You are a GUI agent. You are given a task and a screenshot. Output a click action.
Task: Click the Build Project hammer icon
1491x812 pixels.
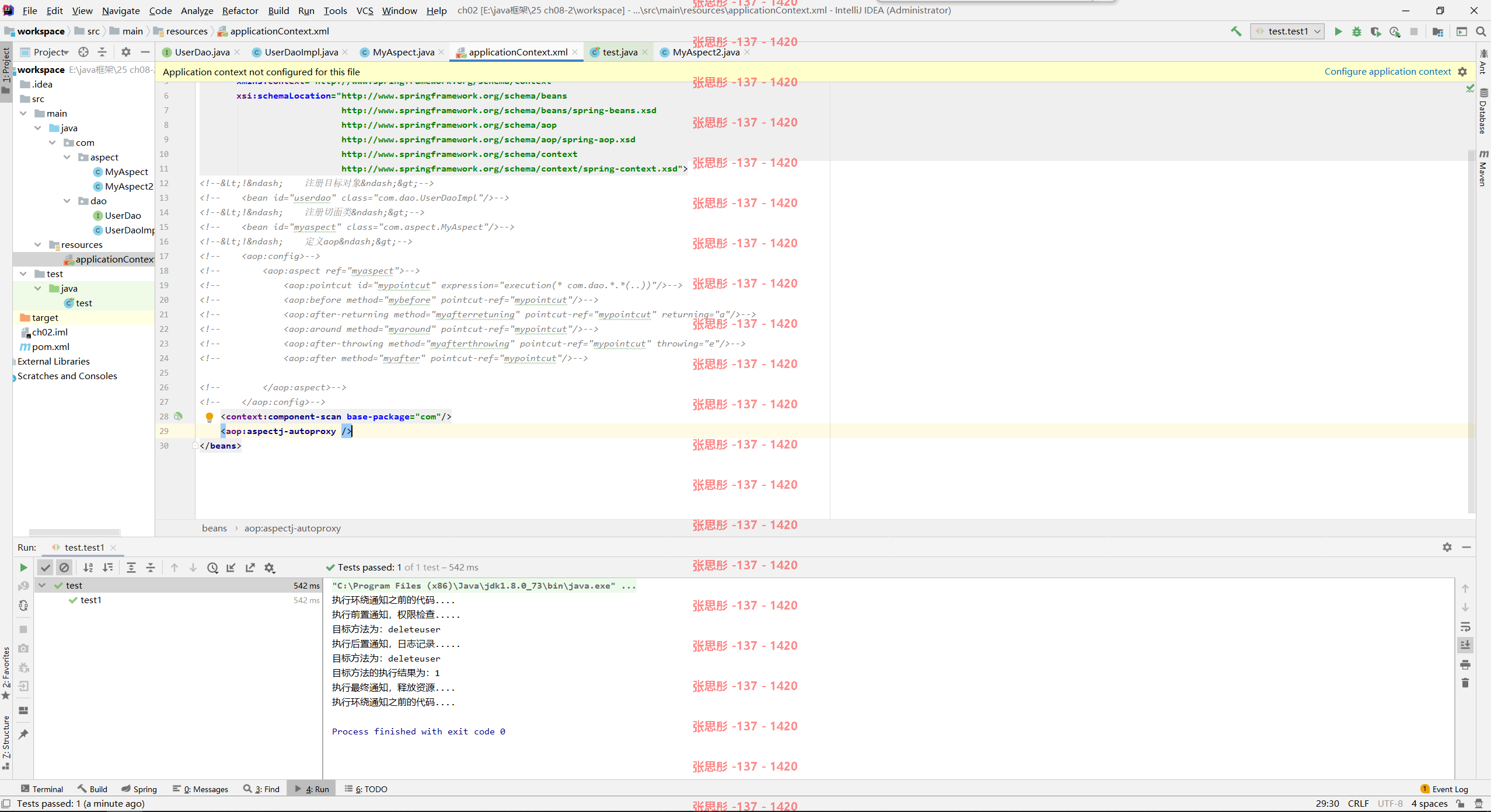tap(1236, 32)
